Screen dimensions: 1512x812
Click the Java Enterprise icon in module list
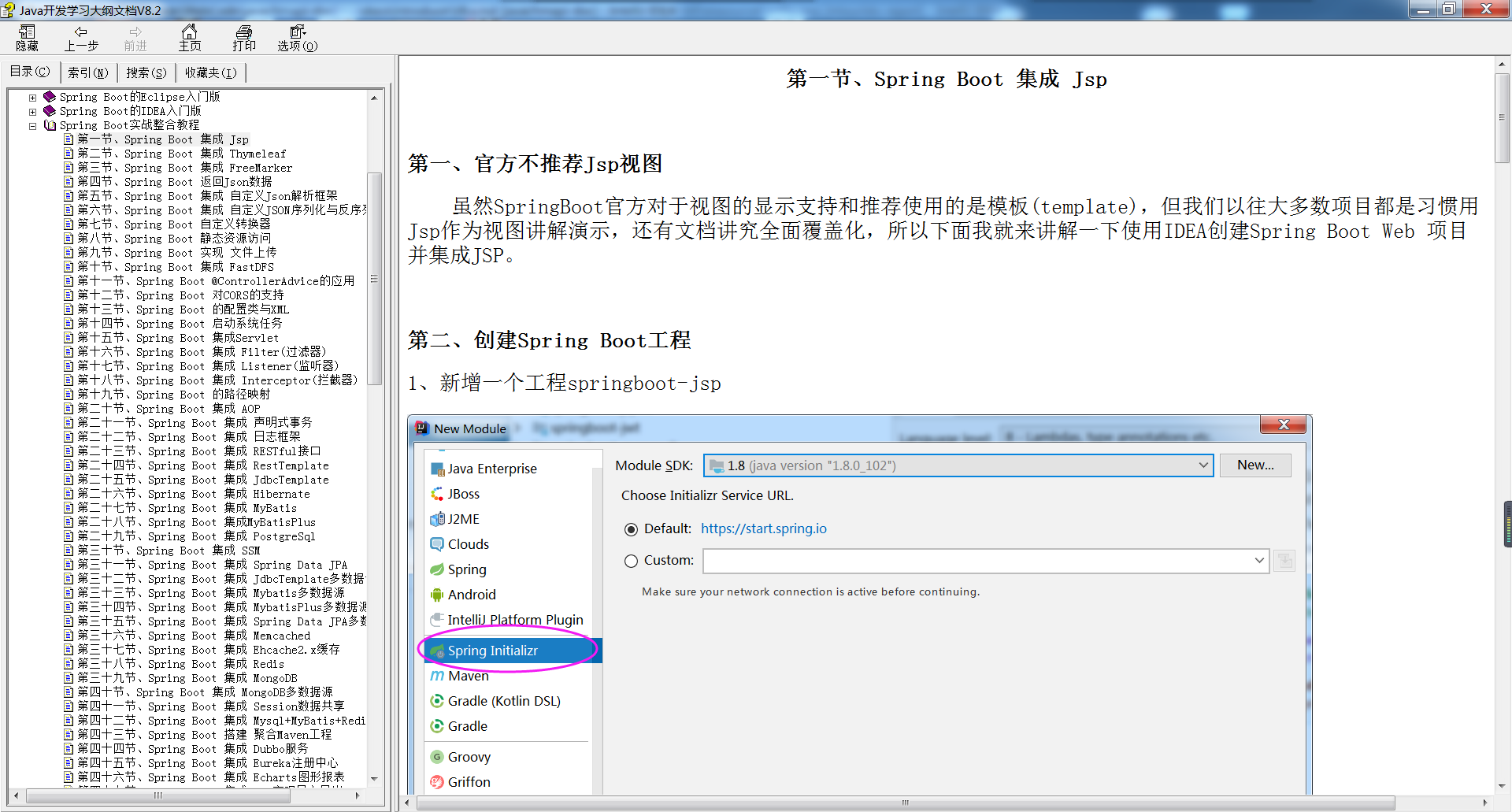437,469
